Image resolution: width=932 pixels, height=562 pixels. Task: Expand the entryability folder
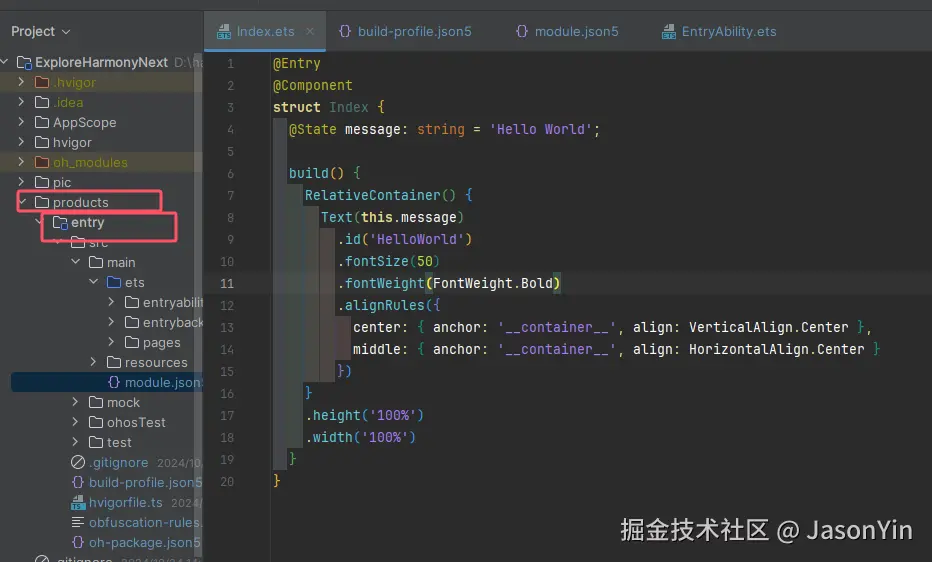[111, 302]
